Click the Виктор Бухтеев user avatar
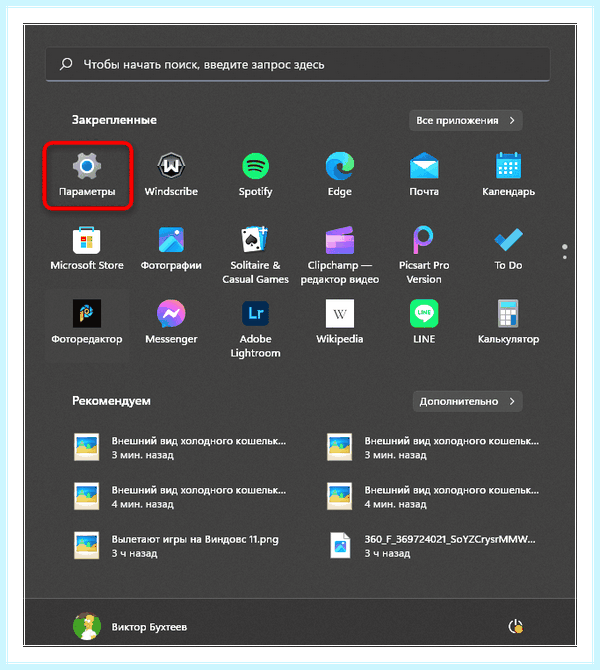The image size is (600, 670). point(87,626)
